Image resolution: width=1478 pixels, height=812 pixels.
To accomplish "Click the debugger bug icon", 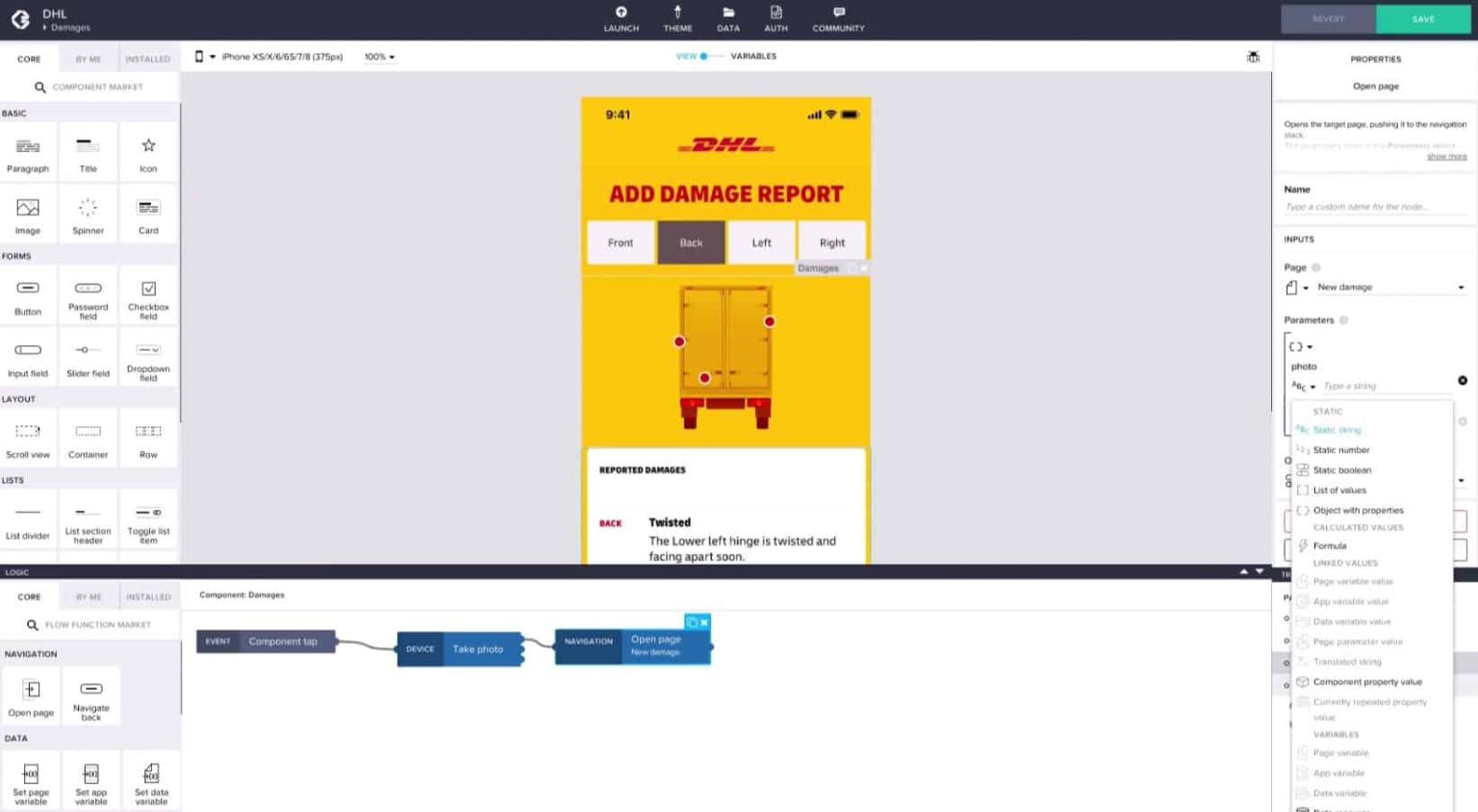I will click(x=1253, y=57).
